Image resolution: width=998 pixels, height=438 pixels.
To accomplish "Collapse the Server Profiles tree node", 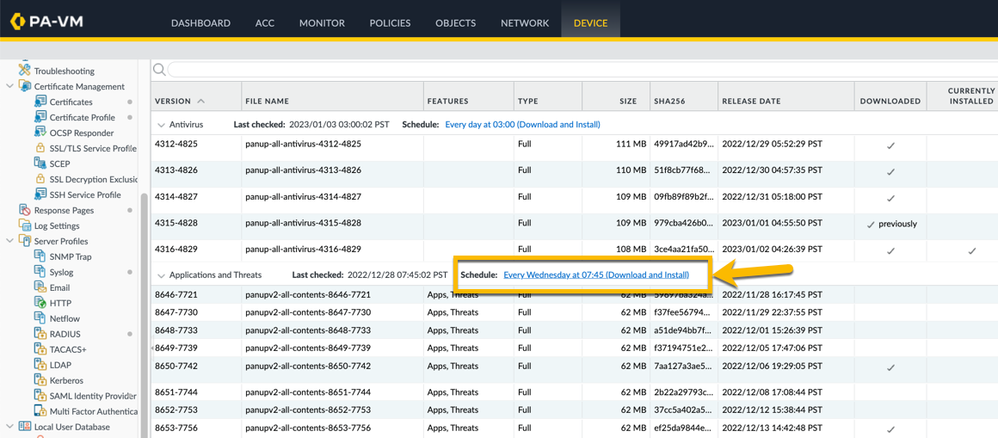I will [11, 241].
